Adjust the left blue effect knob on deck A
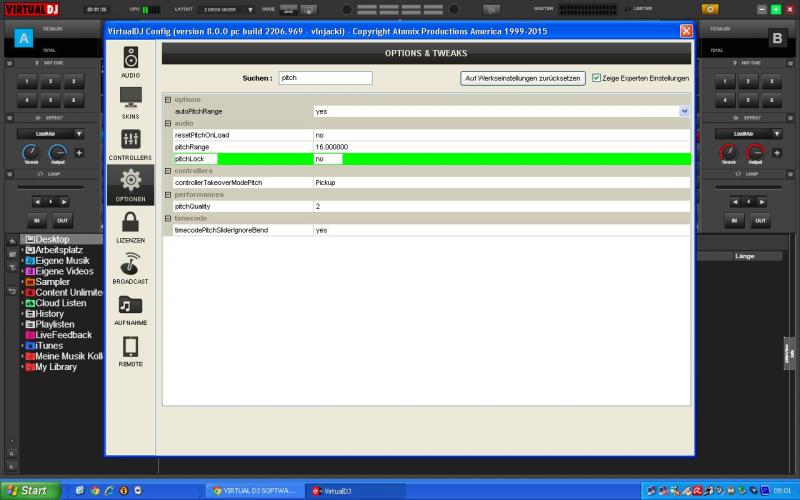 click(x=31, y=152)
